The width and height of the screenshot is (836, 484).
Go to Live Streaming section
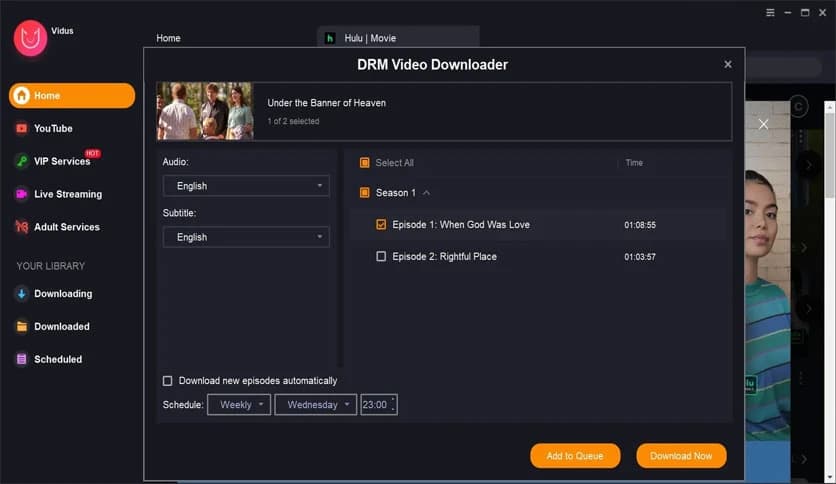[x=68, y=194]
